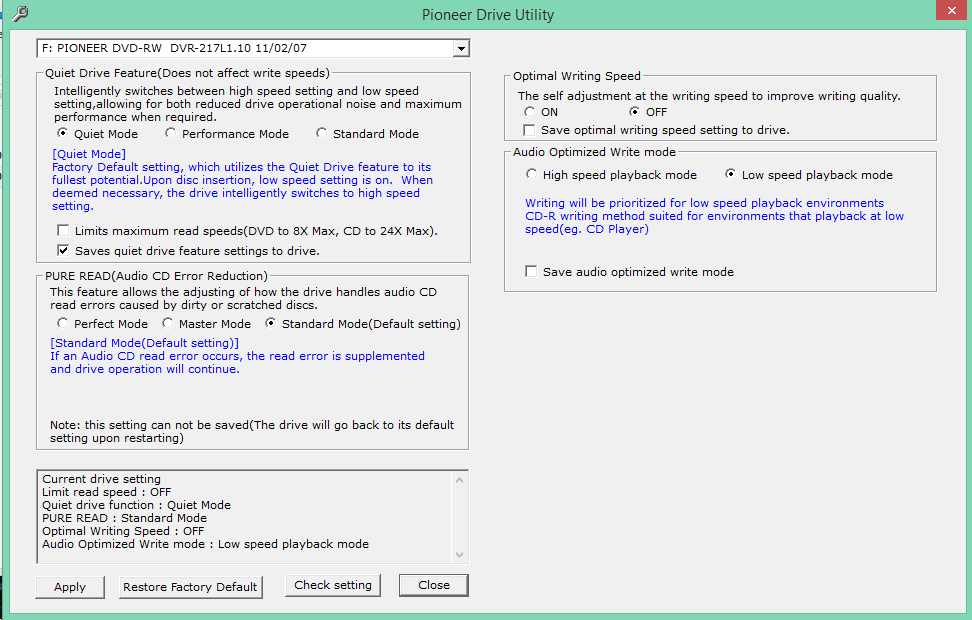This screenshot has width=972, height=620.
Task: Click the '[Quiet Mode]' blue heading
Action: (x=89, y=154)
